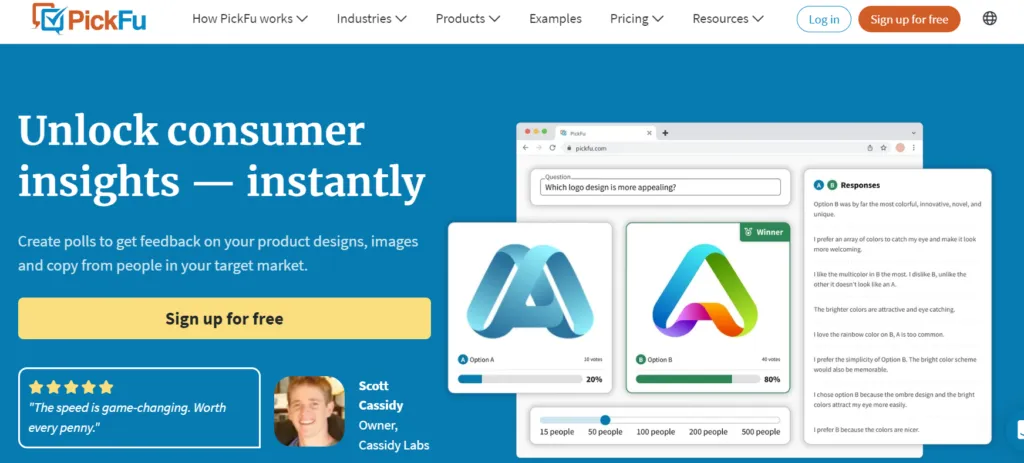Open the globe language selector icon
1024x463 pixels.
[989, 18]
